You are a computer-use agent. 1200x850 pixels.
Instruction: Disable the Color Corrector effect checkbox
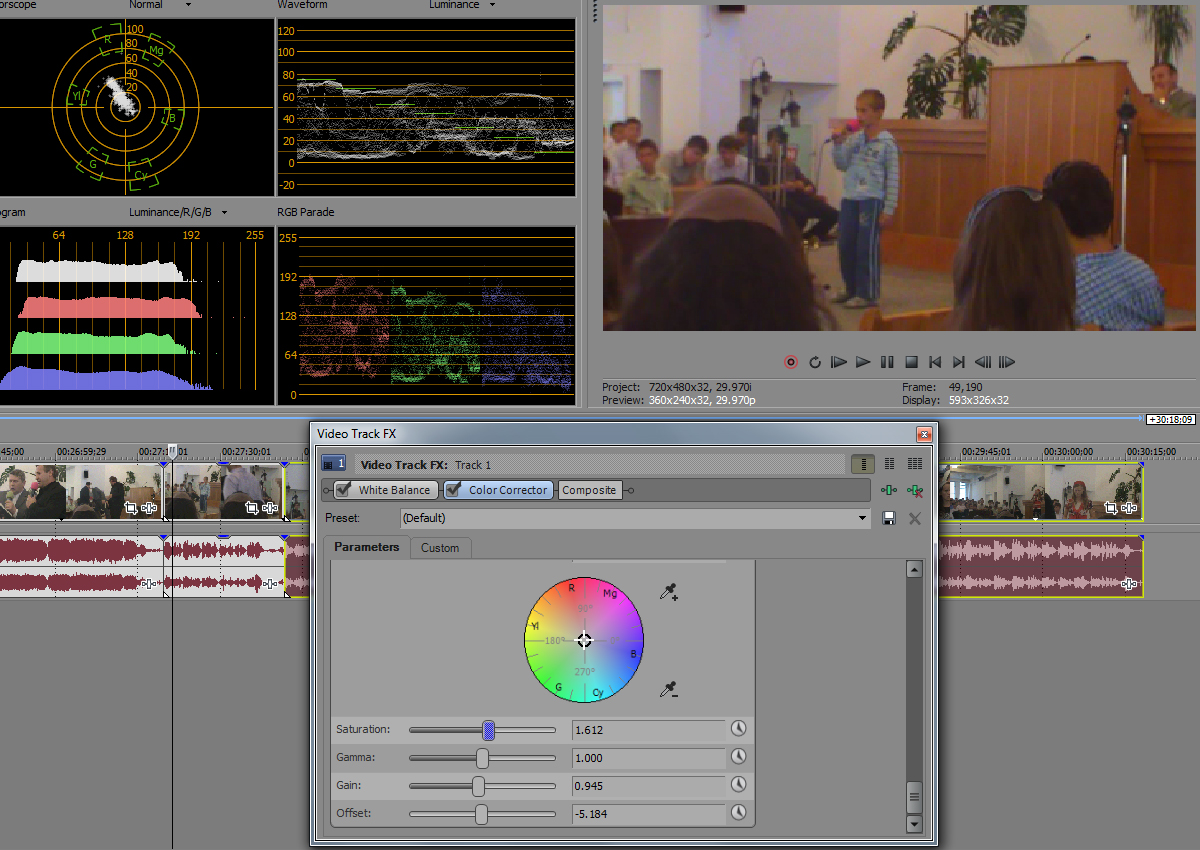[x=454, y=490]
